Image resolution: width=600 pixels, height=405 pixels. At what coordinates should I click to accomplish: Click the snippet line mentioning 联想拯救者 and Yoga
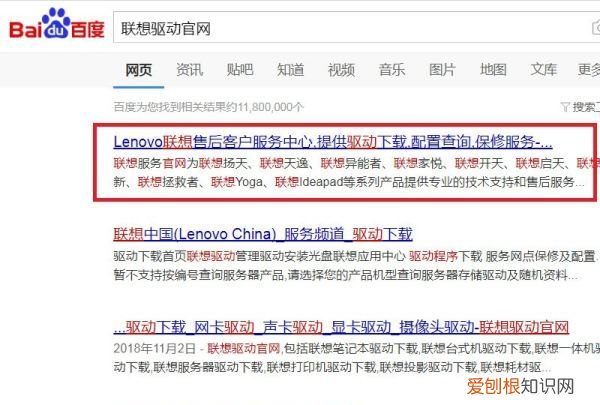click(349, 182)
